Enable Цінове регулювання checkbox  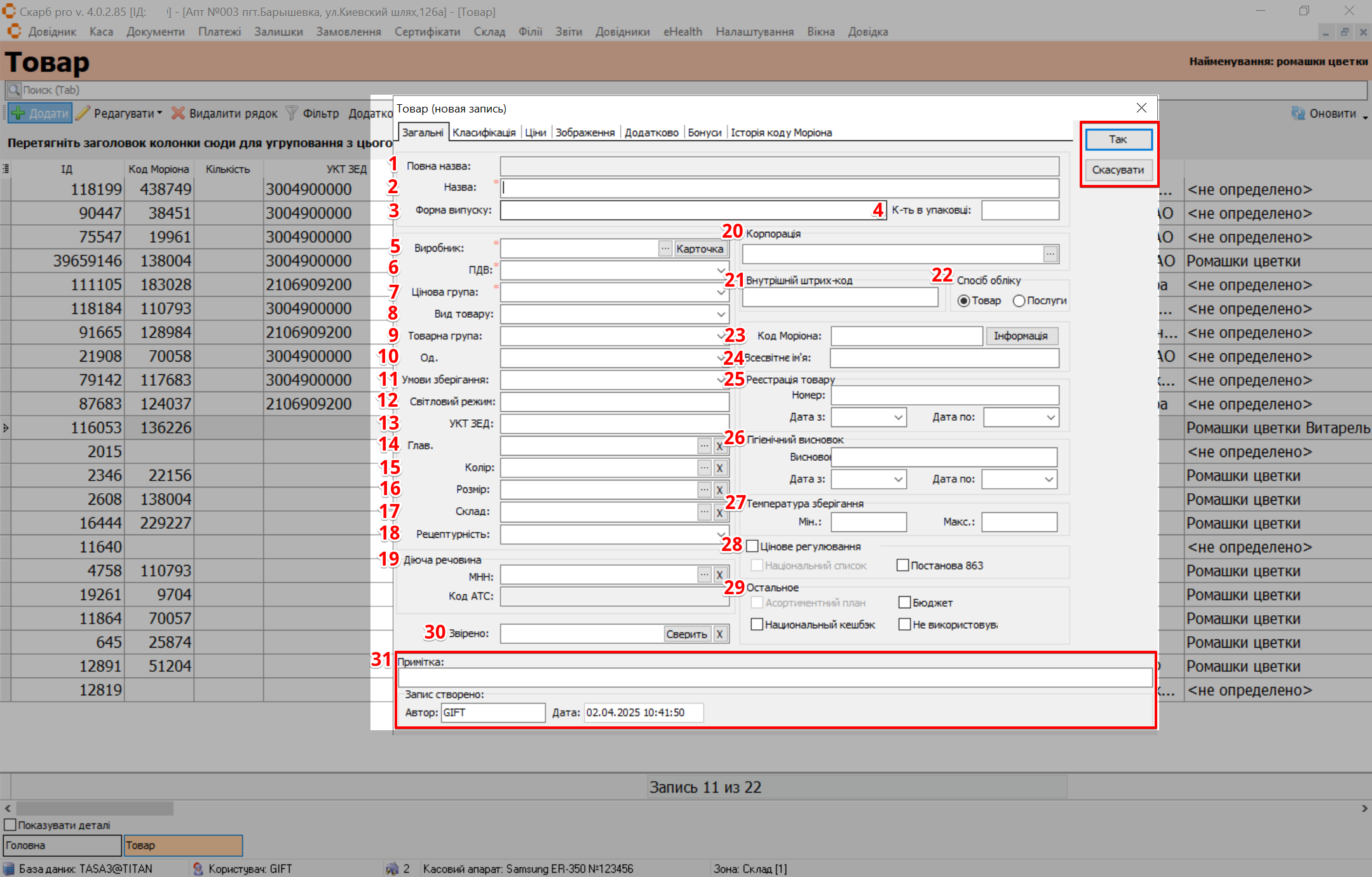point(752,547)
